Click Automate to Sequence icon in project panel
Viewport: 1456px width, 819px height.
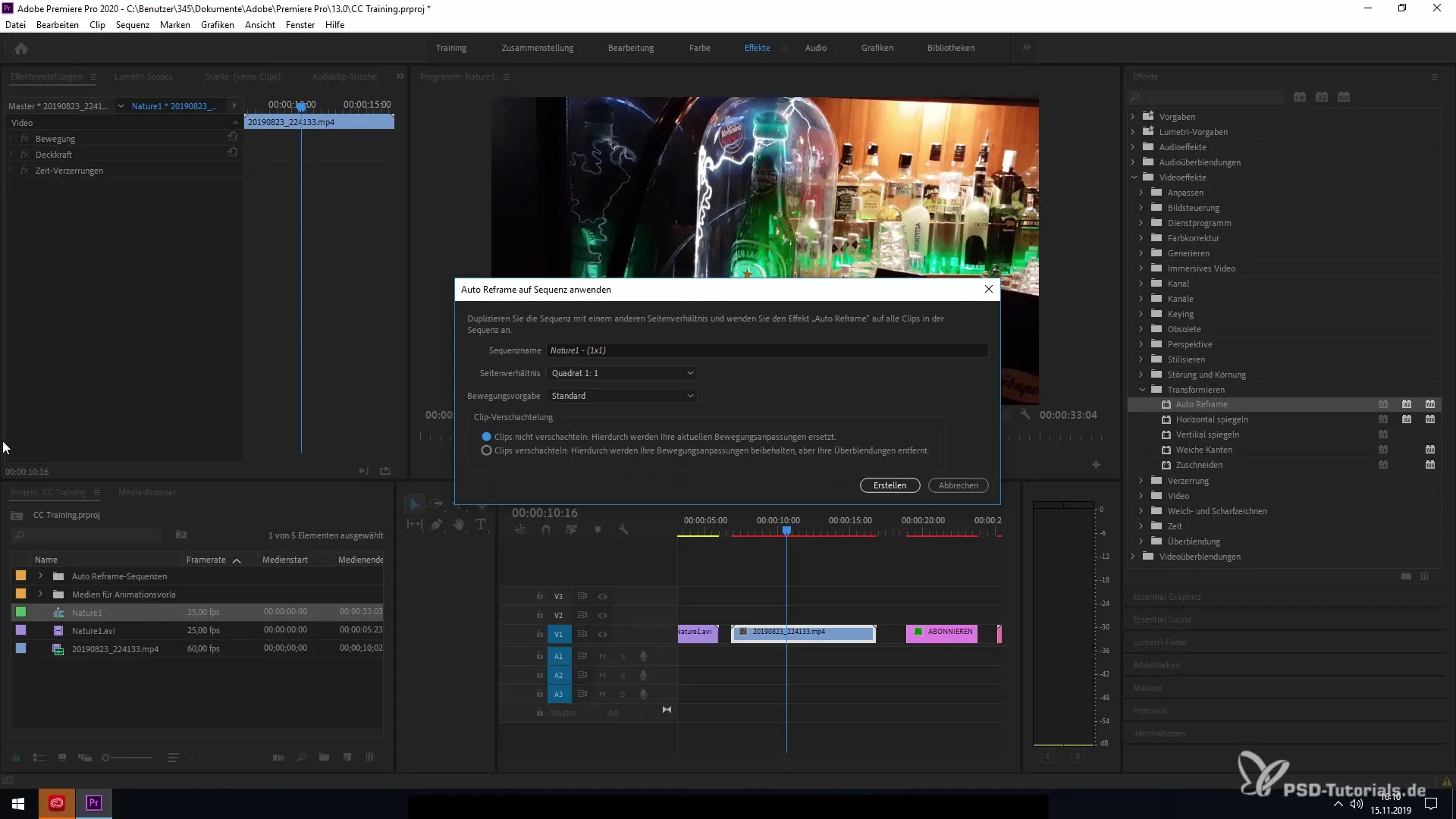point(278,758)
